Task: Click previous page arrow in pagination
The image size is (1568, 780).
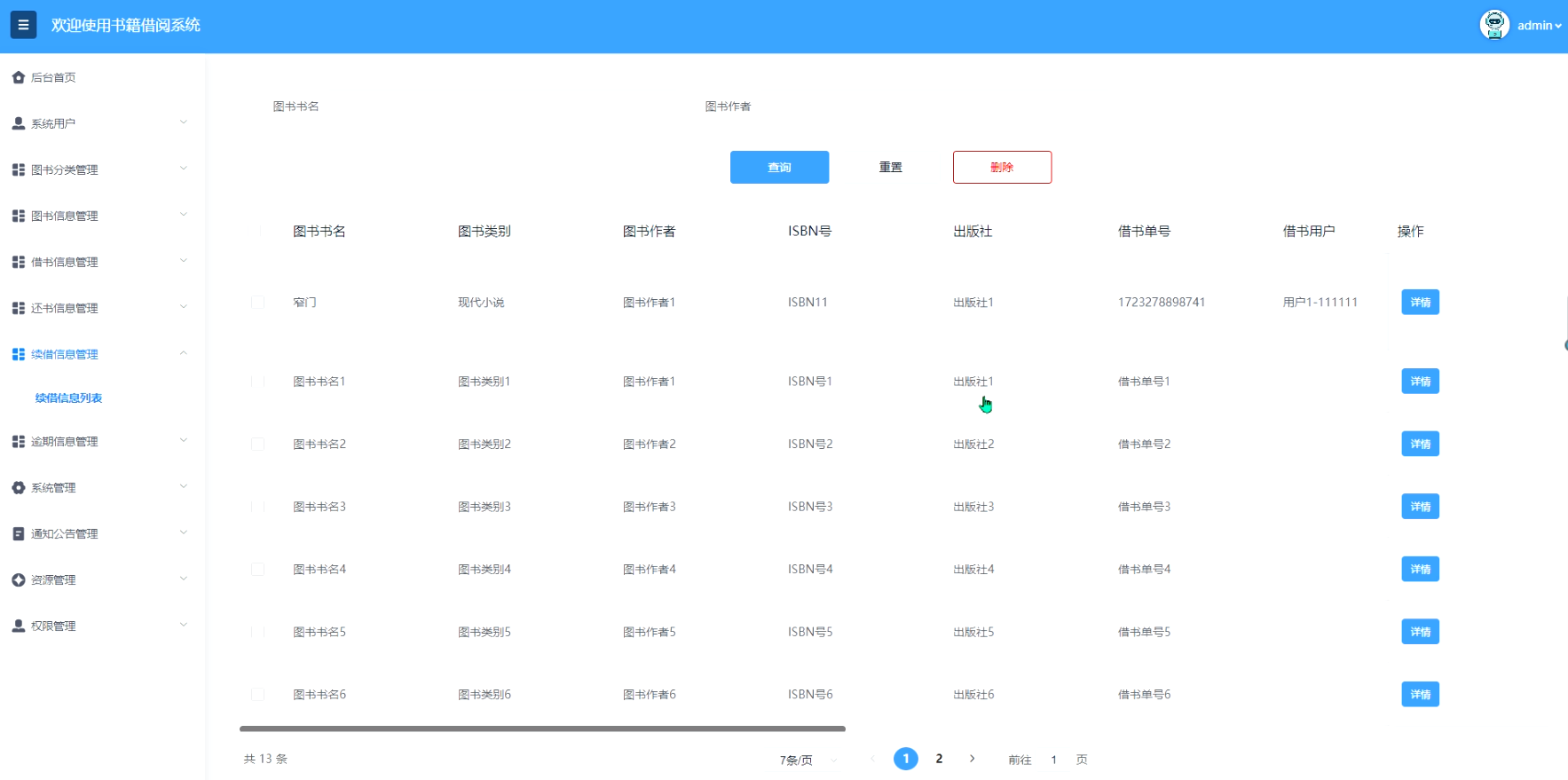Action: click(872, 759)
